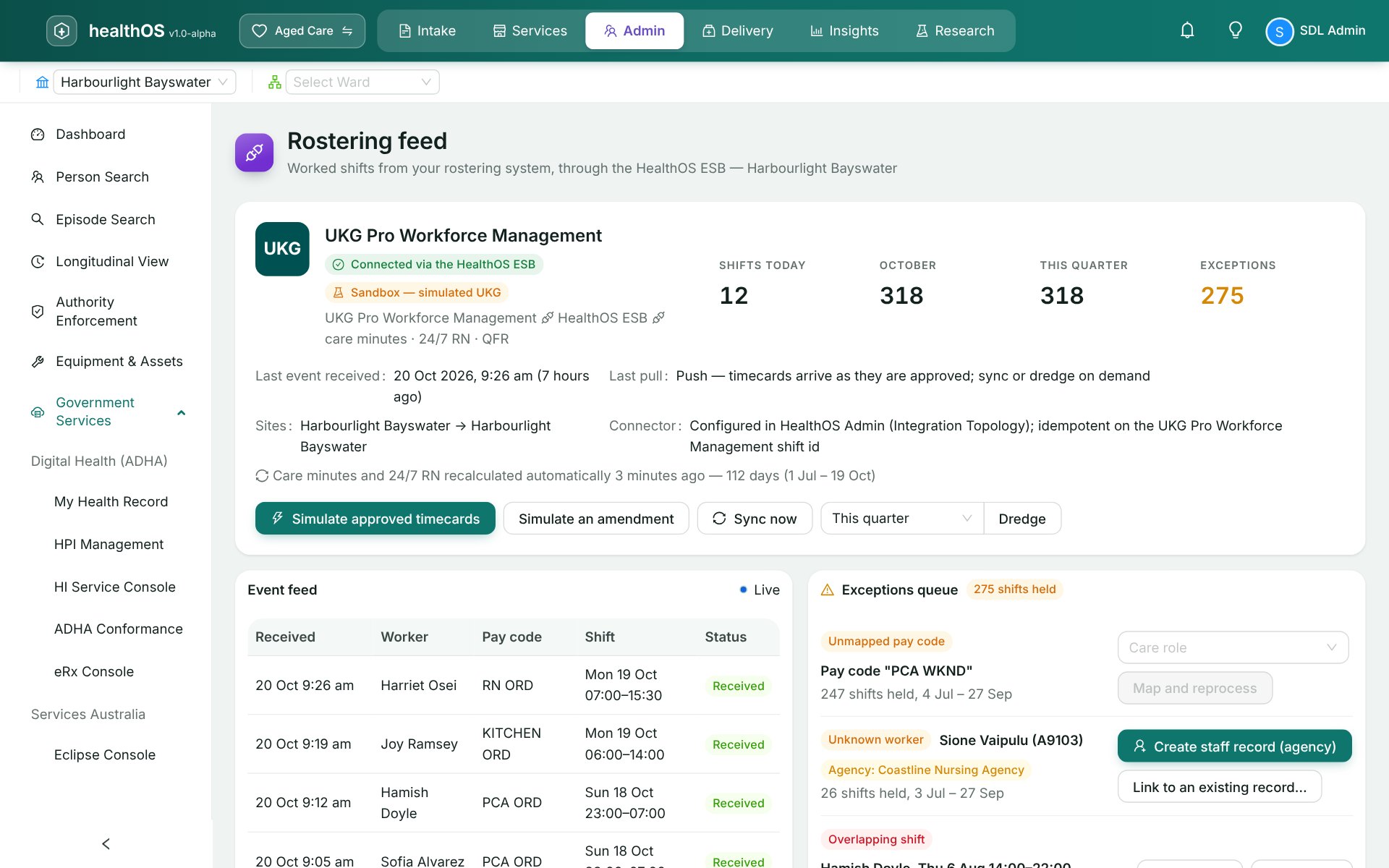This screenshot has width=1389, height=868.
Task: Open the Select Ward dropdown
Action: 362,82
